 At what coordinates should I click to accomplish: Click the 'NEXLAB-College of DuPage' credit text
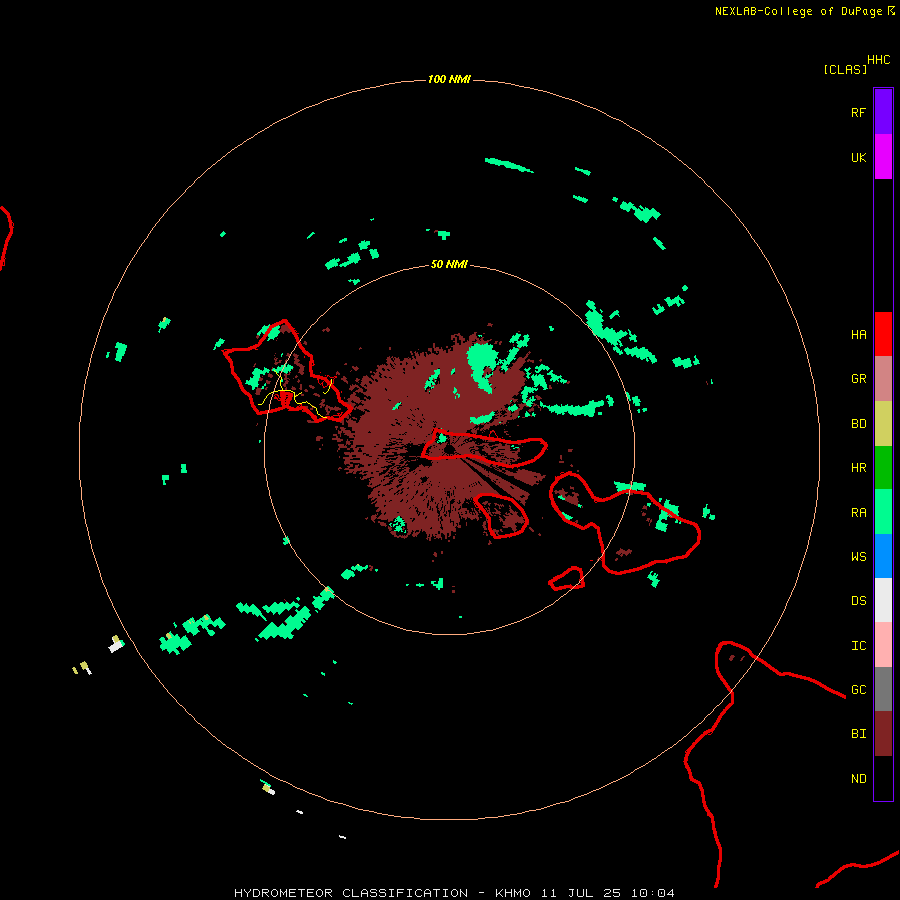pos(798,11)
